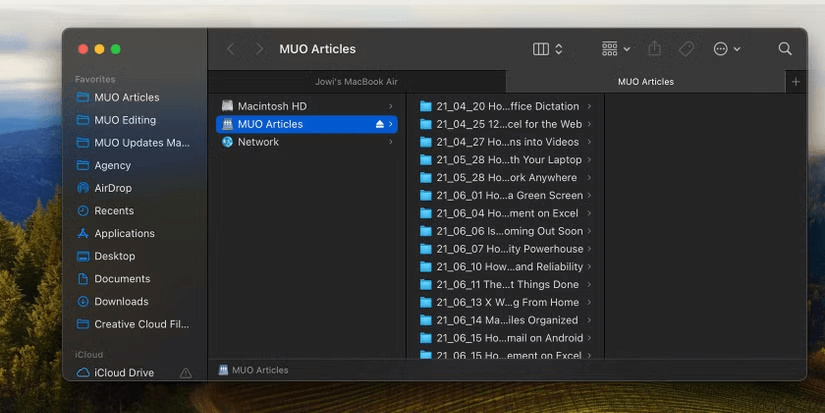Click the Finder forward navigation arrow
Screen dimensions: 825x413
point(259,49)
